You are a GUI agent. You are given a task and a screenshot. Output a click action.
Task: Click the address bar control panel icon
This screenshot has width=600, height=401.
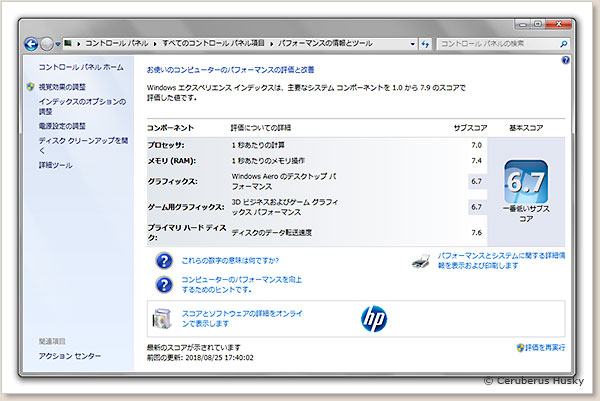point(68,43)
